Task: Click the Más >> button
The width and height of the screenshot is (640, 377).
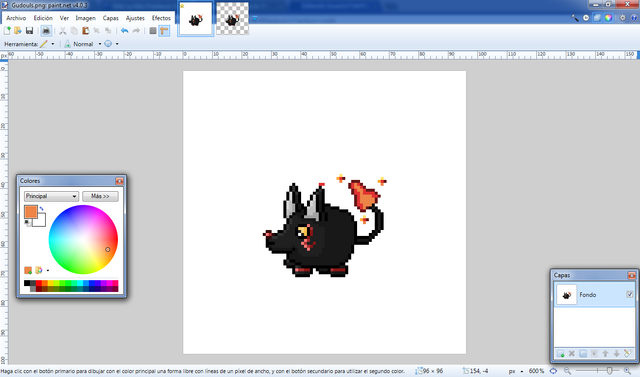Action: [100, 196]
